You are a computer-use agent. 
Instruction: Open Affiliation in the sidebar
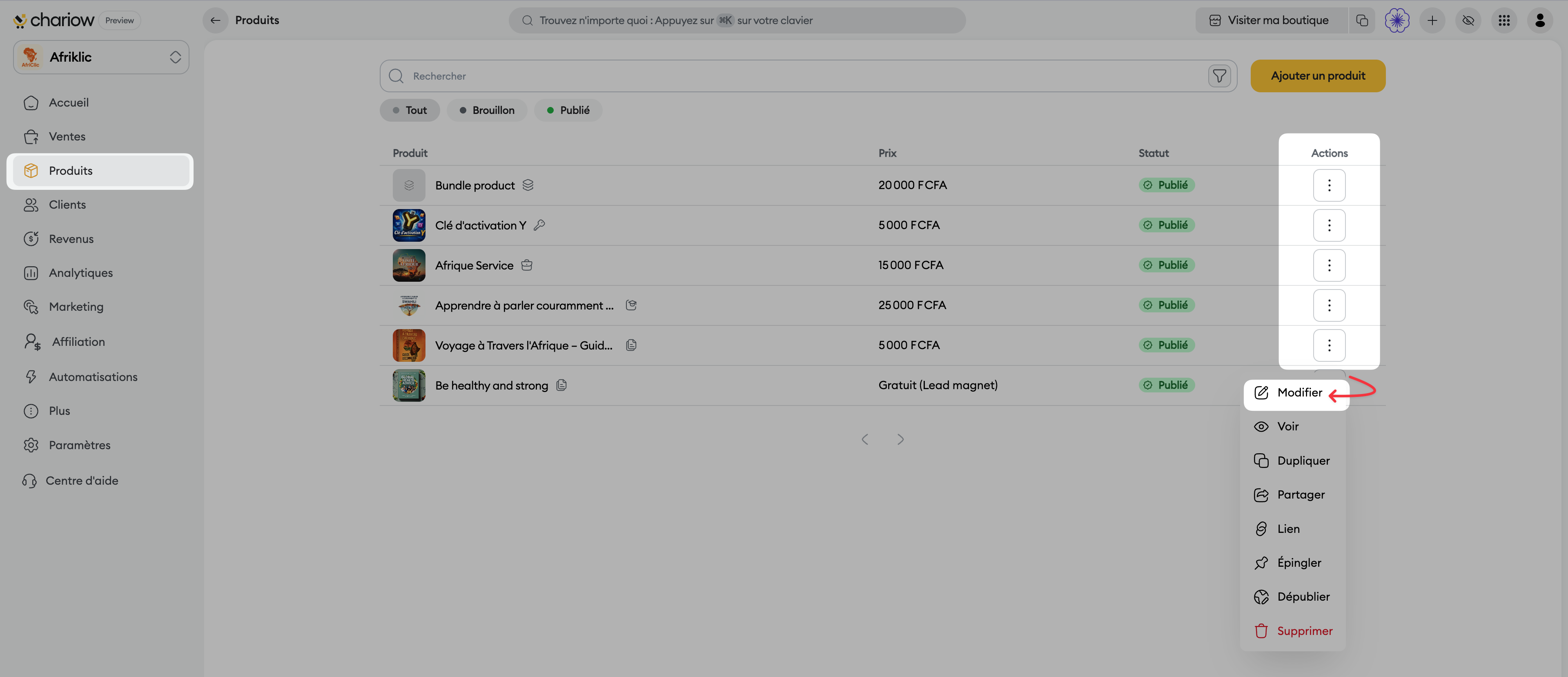[101, 341]
